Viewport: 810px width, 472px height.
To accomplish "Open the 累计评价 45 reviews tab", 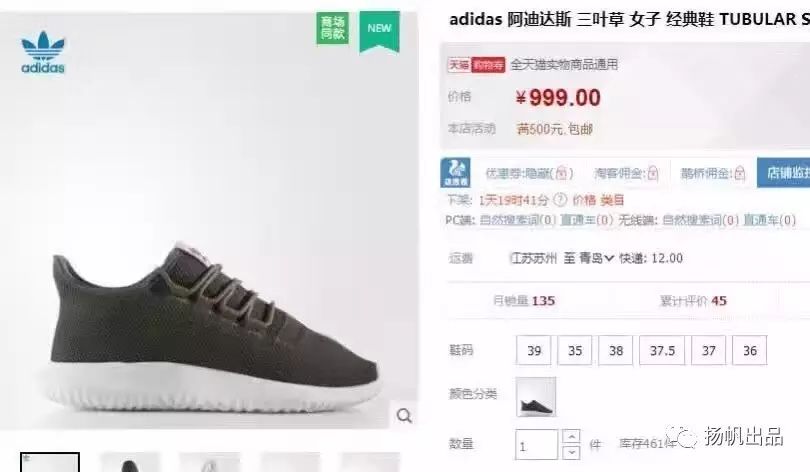I will [693, 301].
